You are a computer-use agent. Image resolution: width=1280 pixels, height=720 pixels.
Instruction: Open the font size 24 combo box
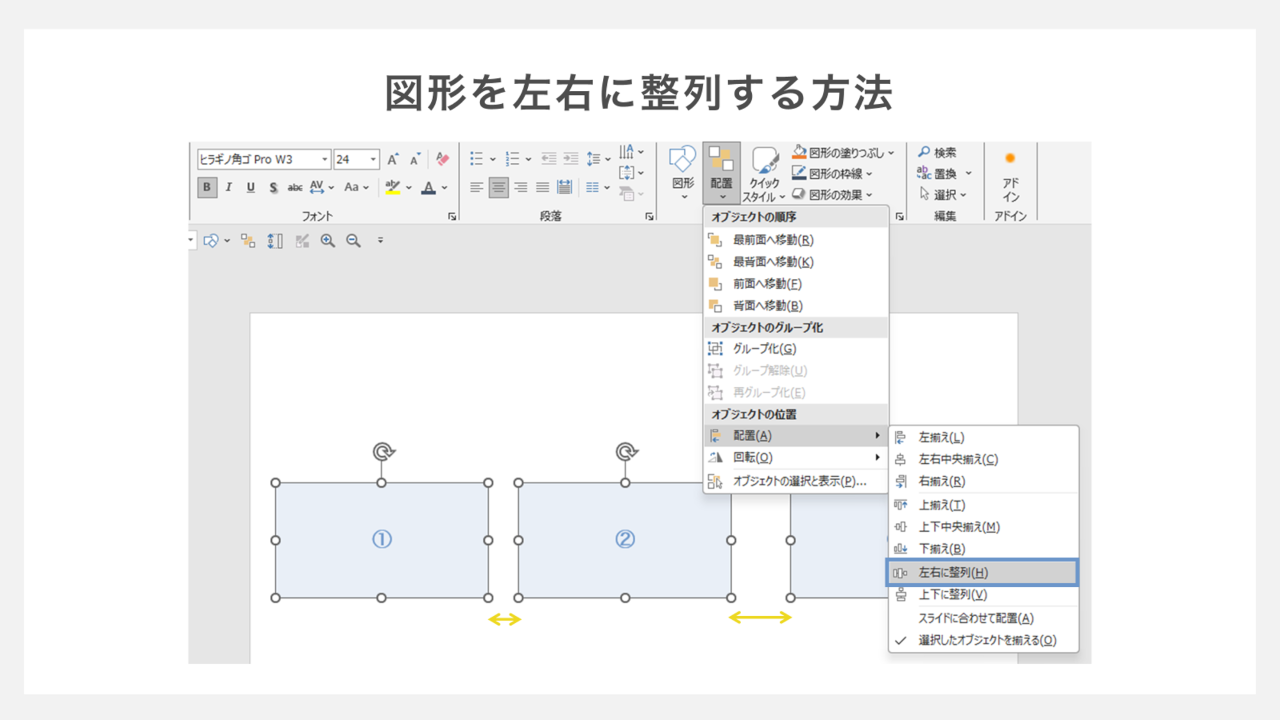click(357, 160)
